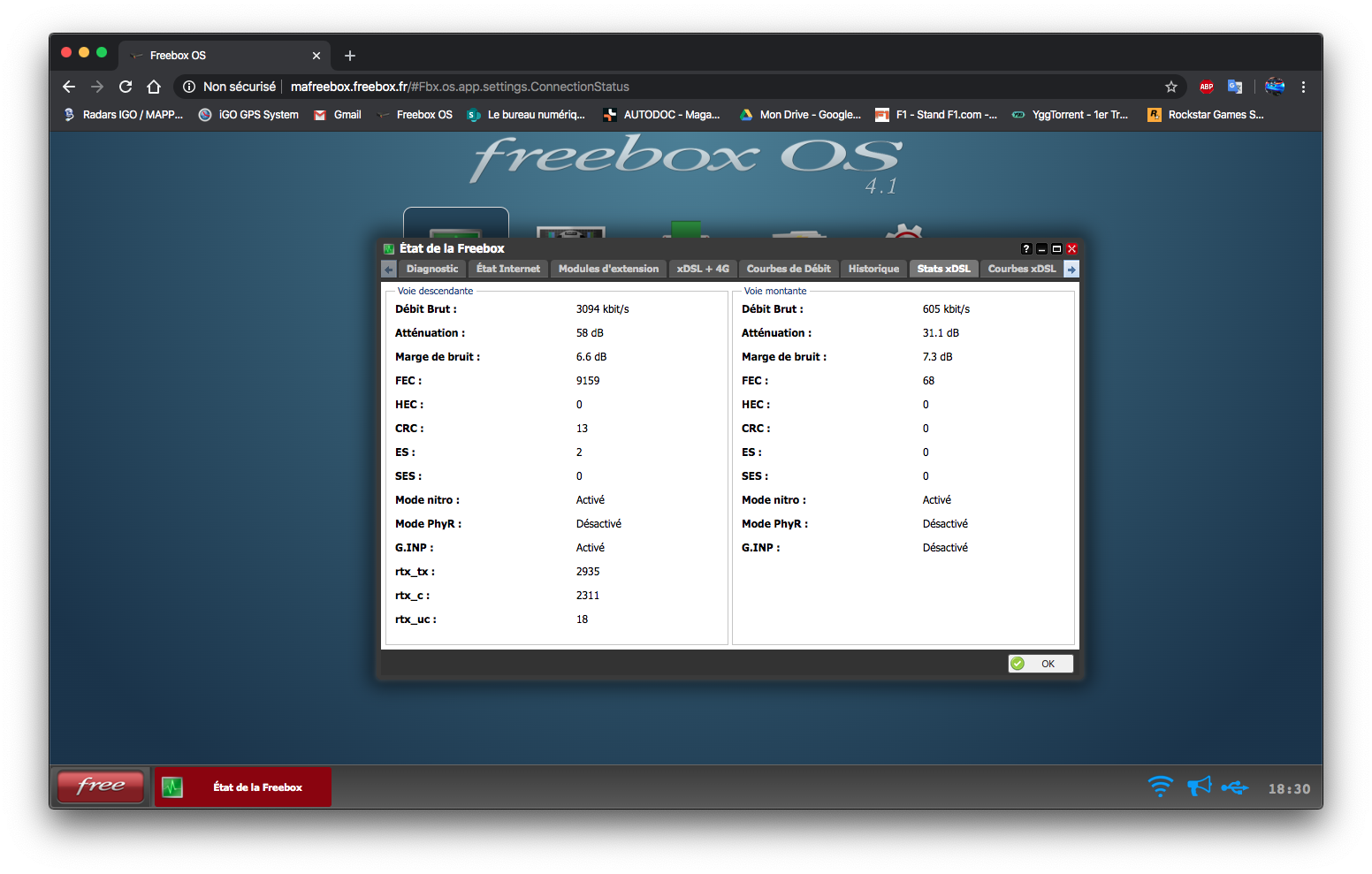Open the USB devices icon in the taskbar
1372x874 pixels.
[1235, 787]
